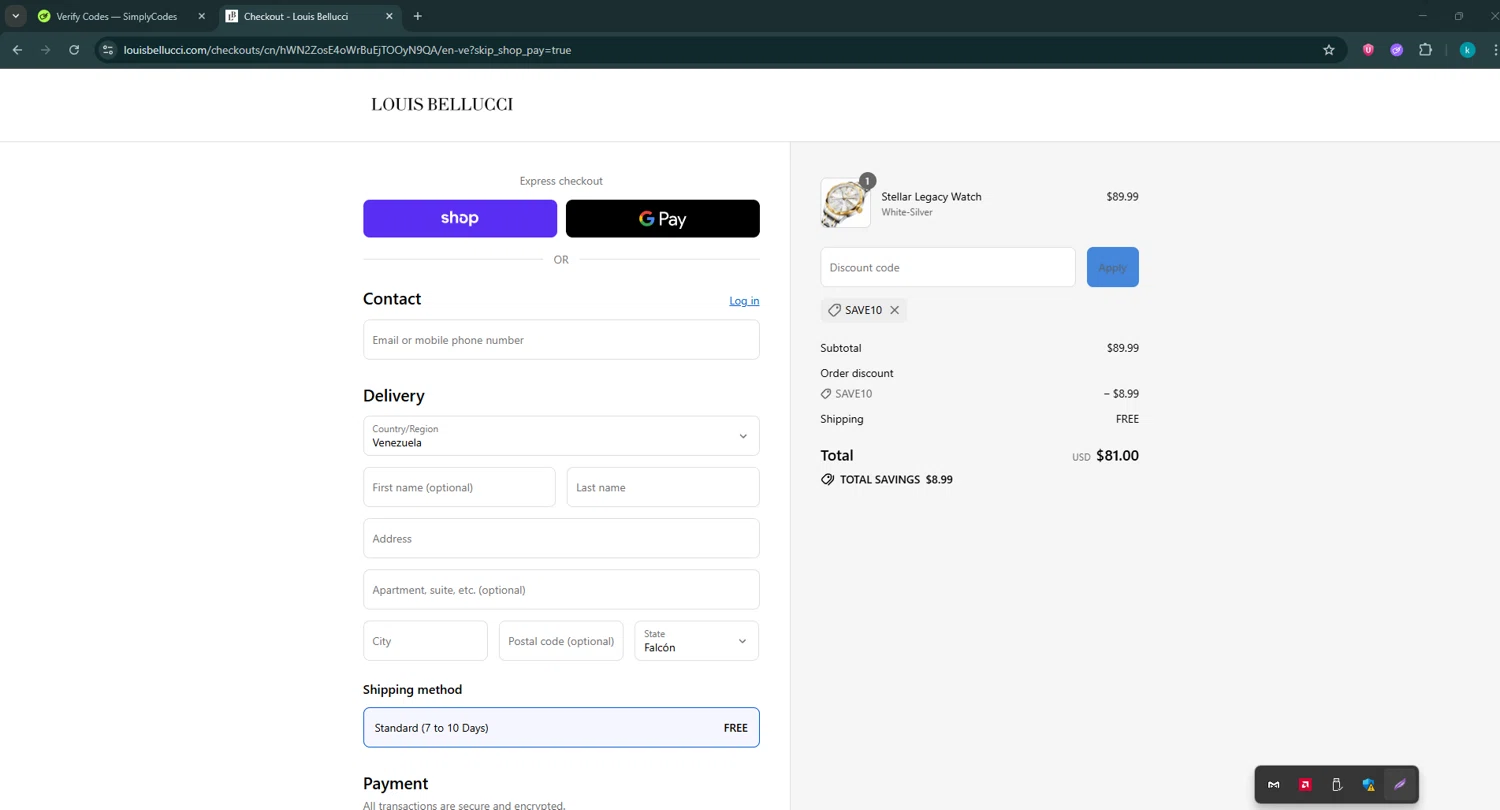Open the purple feather tray icon
This screenshot has height=810, width=1500.
coord(1400,785)
